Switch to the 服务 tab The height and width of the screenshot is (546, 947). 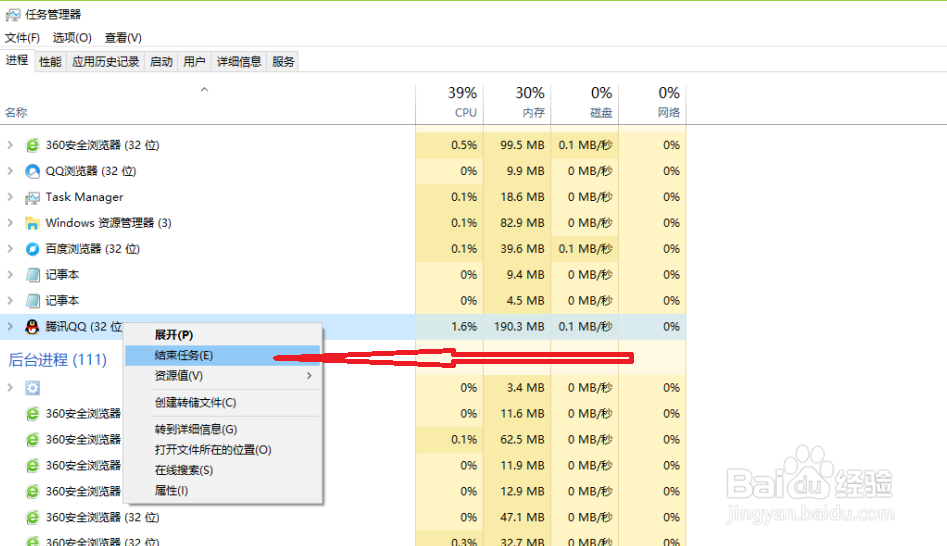pyautogui.click(x=283, y=62)
